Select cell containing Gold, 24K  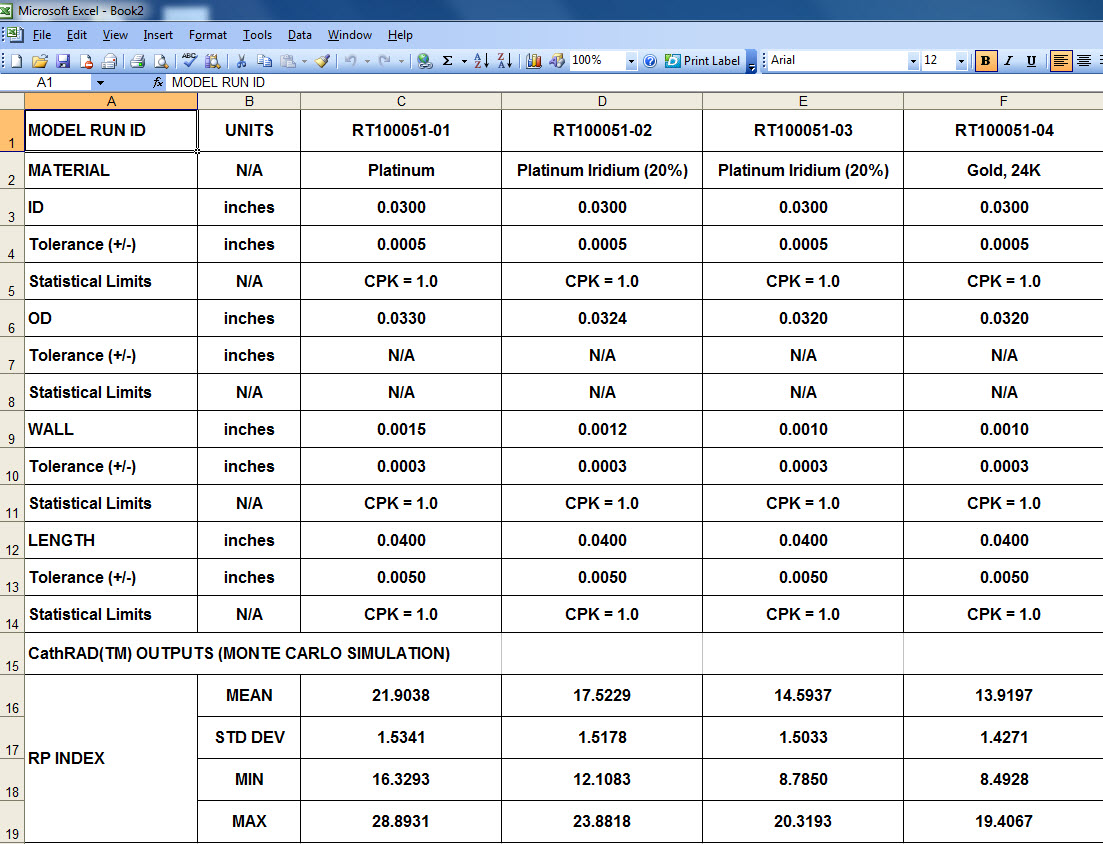point(1003,170)
